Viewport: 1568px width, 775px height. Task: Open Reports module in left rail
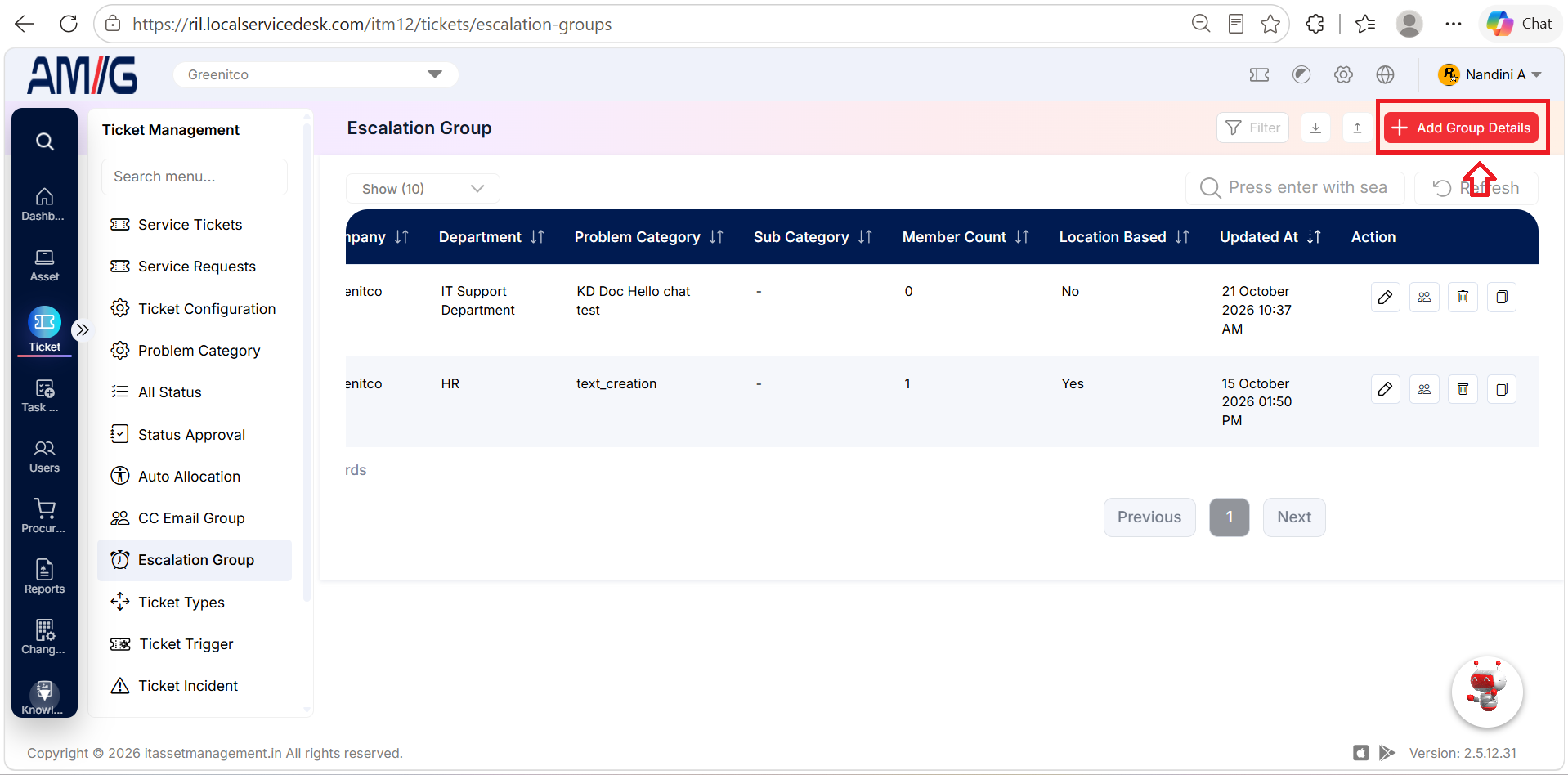click(44, 577)
